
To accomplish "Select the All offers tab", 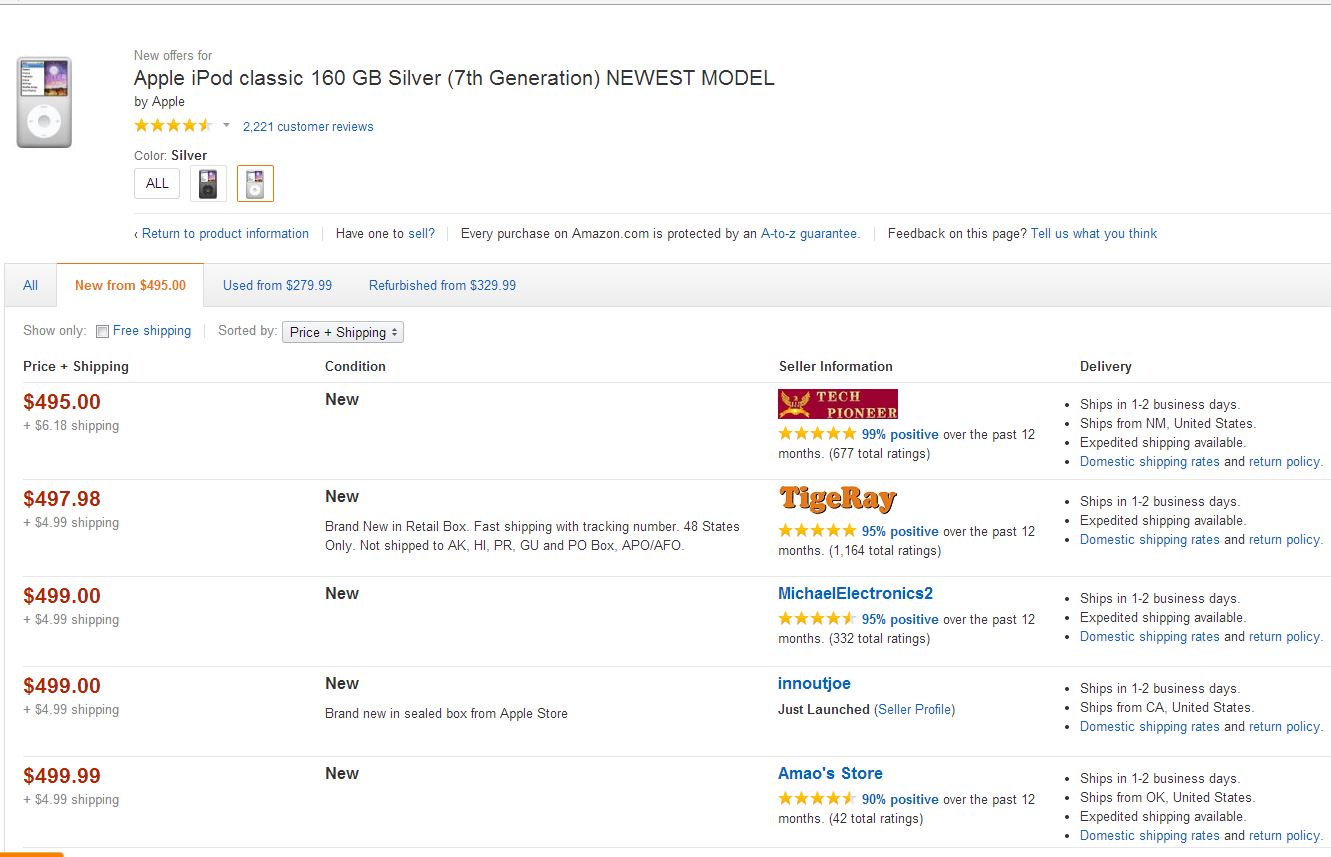I will (x=31, y=285).
